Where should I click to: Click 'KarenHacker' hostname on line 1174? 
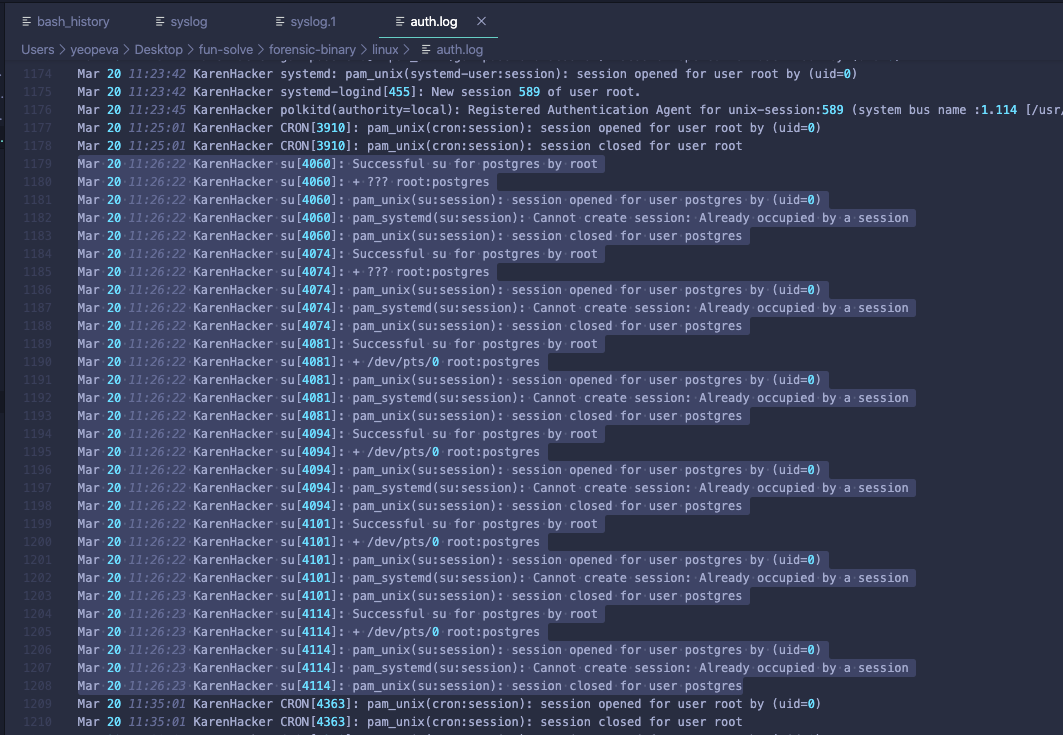[x=233, y=74]
